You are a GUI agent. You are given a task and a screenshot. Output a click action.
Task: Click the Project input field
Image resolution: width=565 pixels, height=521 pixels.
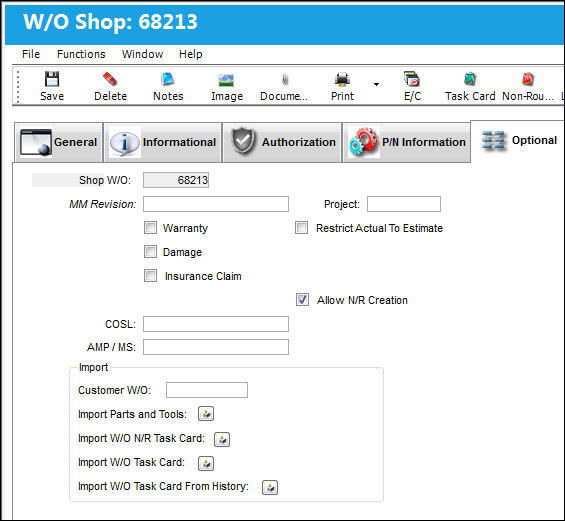point(404,204)
